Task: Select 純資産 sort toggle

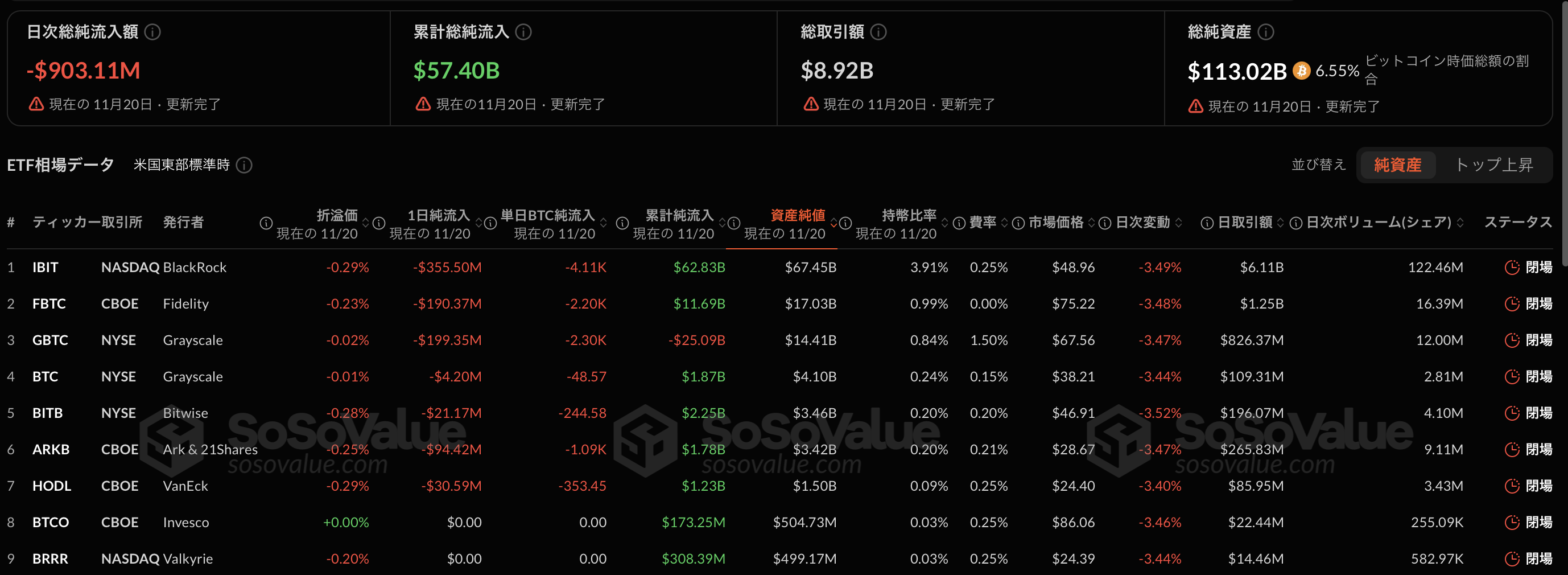Action: tap(1397, 165)
